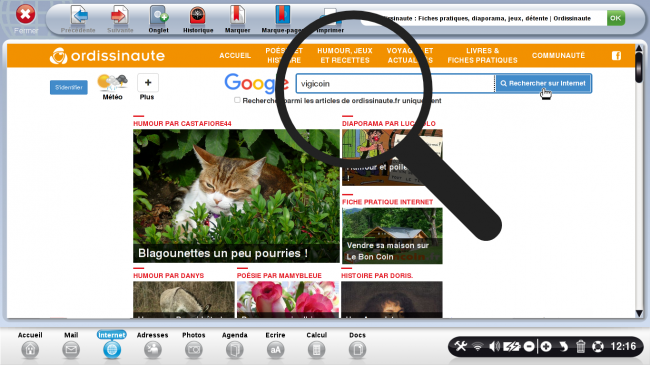650x365 pixels.
Task: Click the 12:16 clock
Action: pos(623,346)
